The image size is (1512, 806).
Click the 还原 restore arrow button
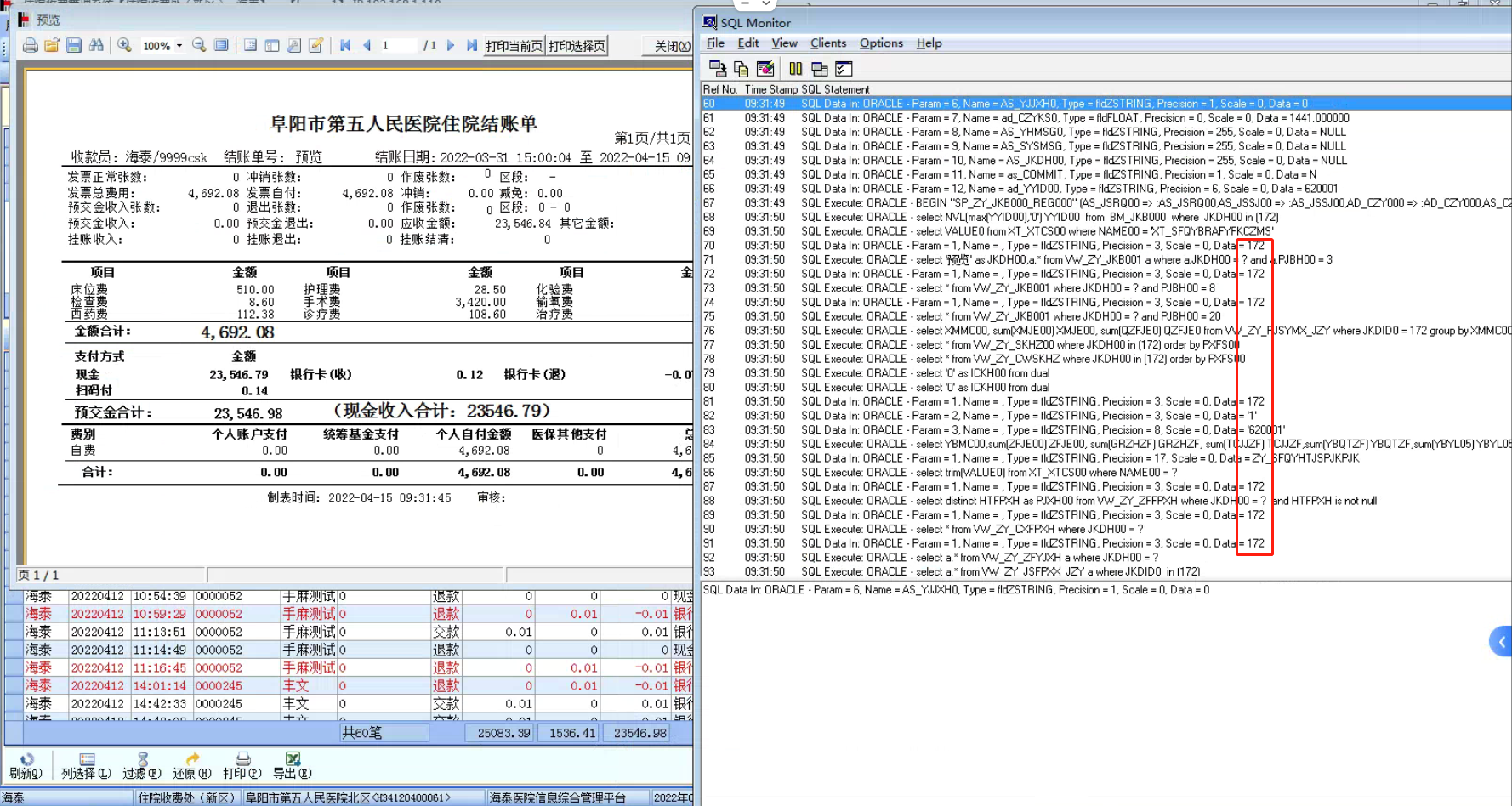192,765
